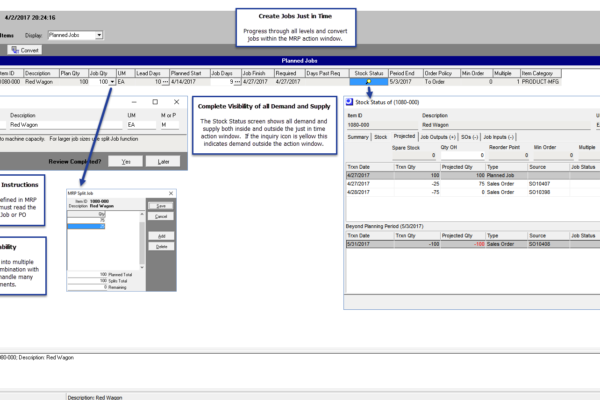Open the Job Days ellipsis lookup
The height and width of the screenshot is (400, 600).
237,82
